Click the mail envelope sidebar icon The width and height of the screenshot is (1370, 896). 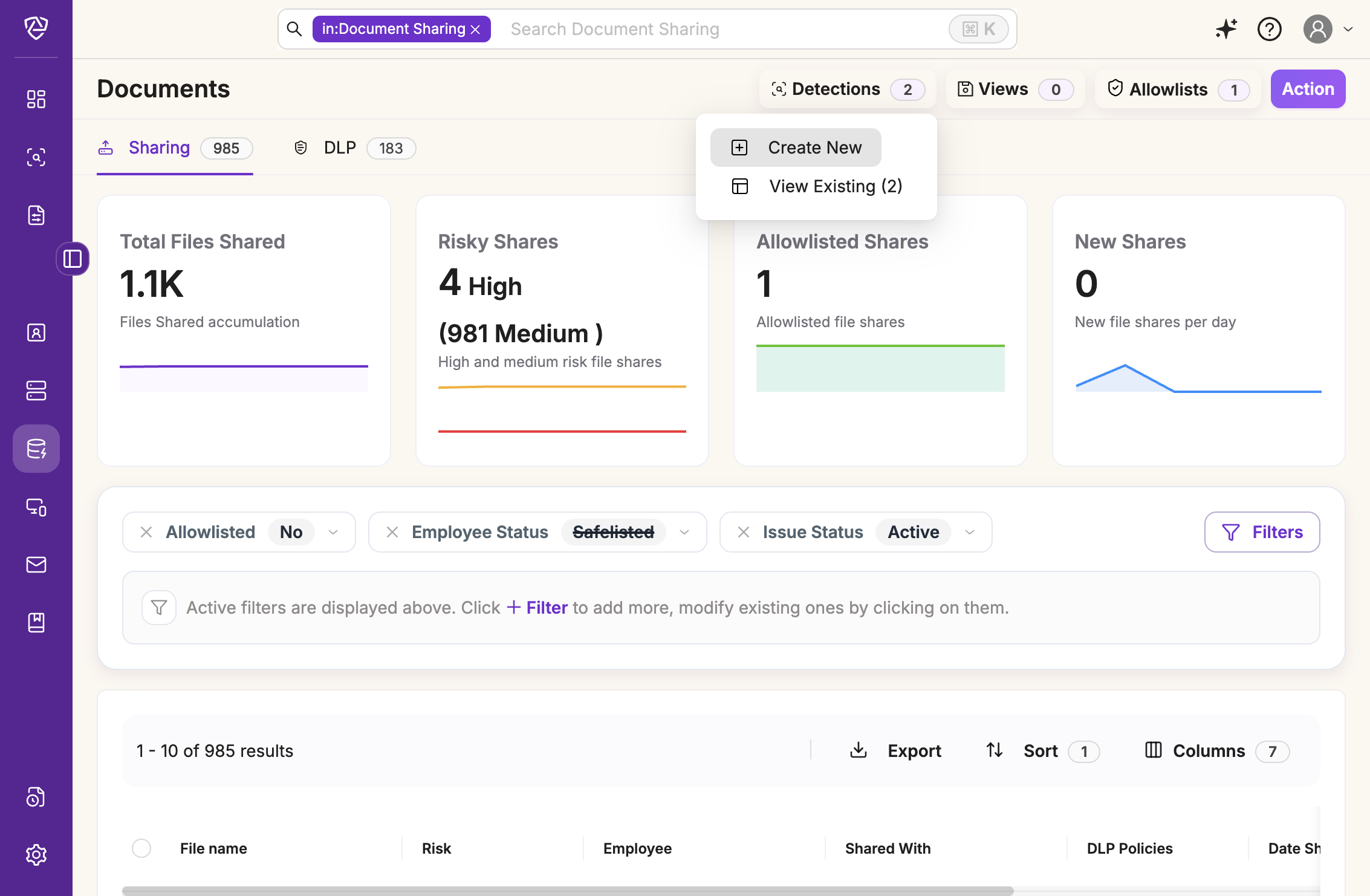click(x=36, y=565)
